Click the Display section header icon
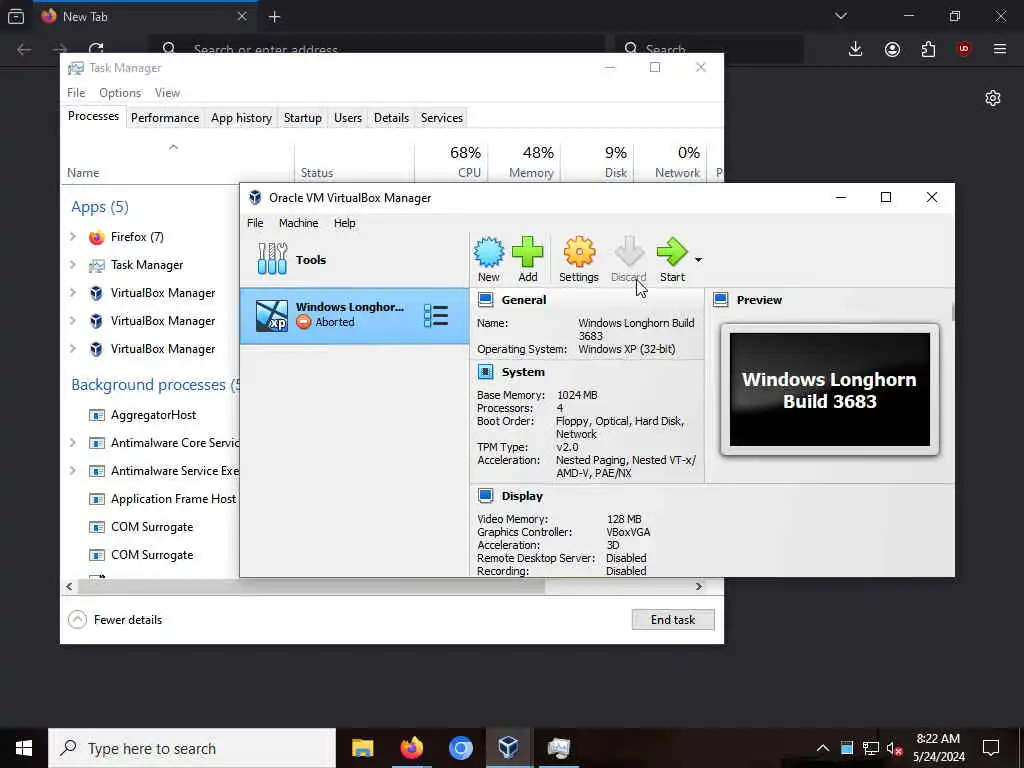This screenshot has width=1024, height=768. click(485, 496)
